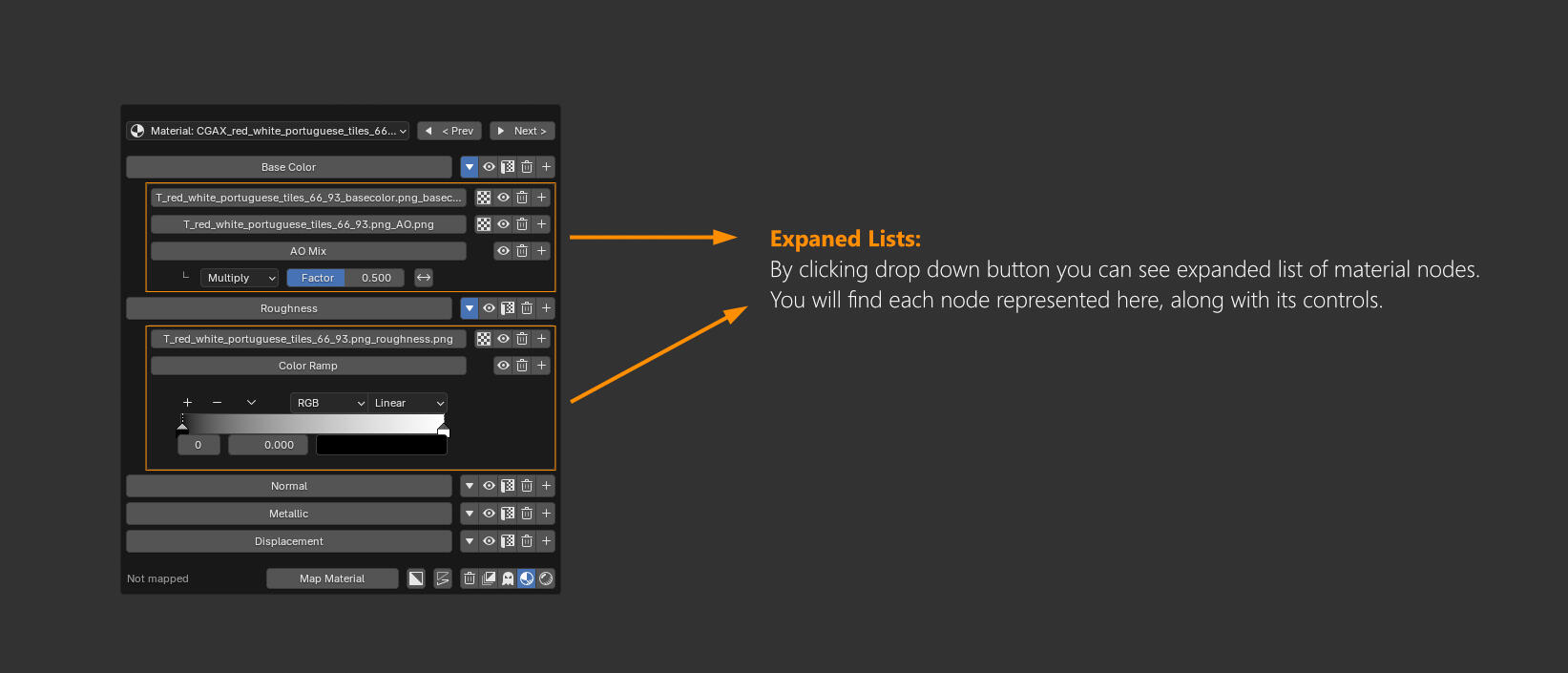Click the Next material button
1568x673 pixels.
(522, 131)
